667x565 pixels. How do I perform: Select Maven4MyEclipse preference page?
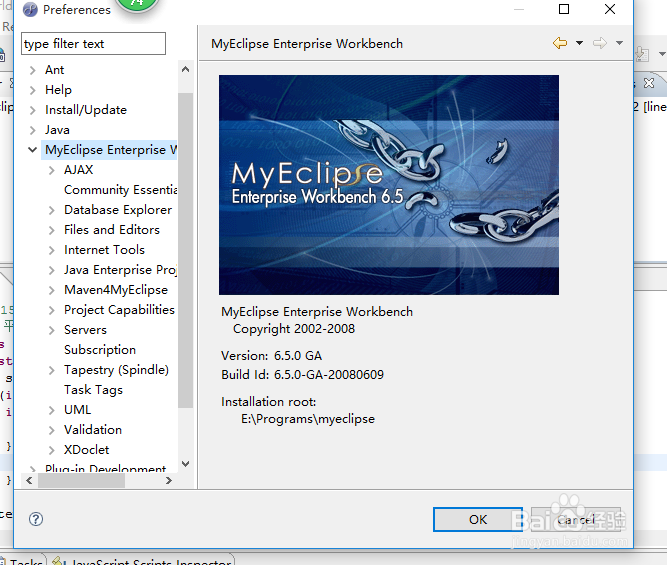coord(116,290)
